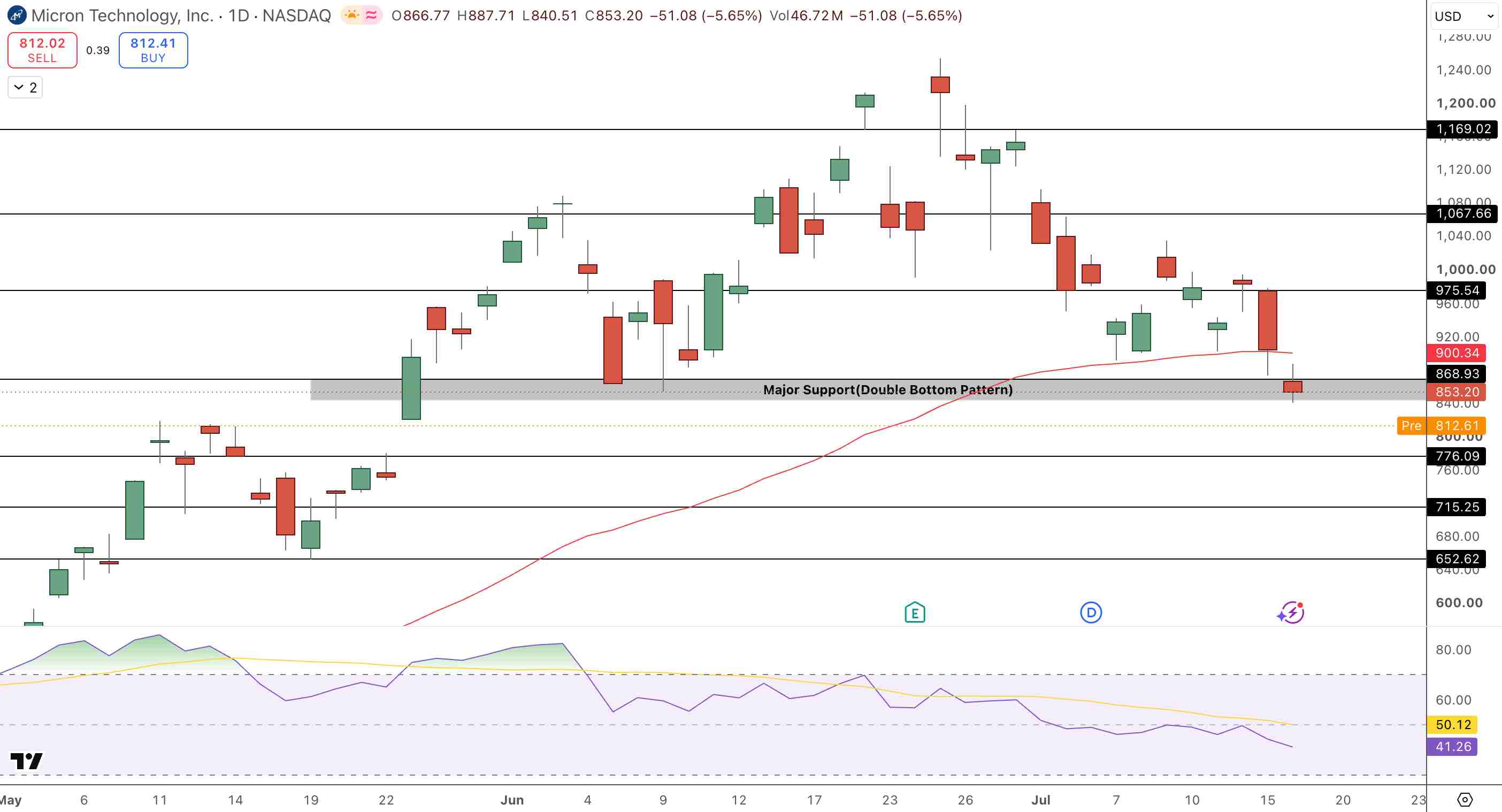Click the 1,169.02 horizontal line price label
The height and width of the screenshot is (812, 1502).
(x=1462, y=129)
